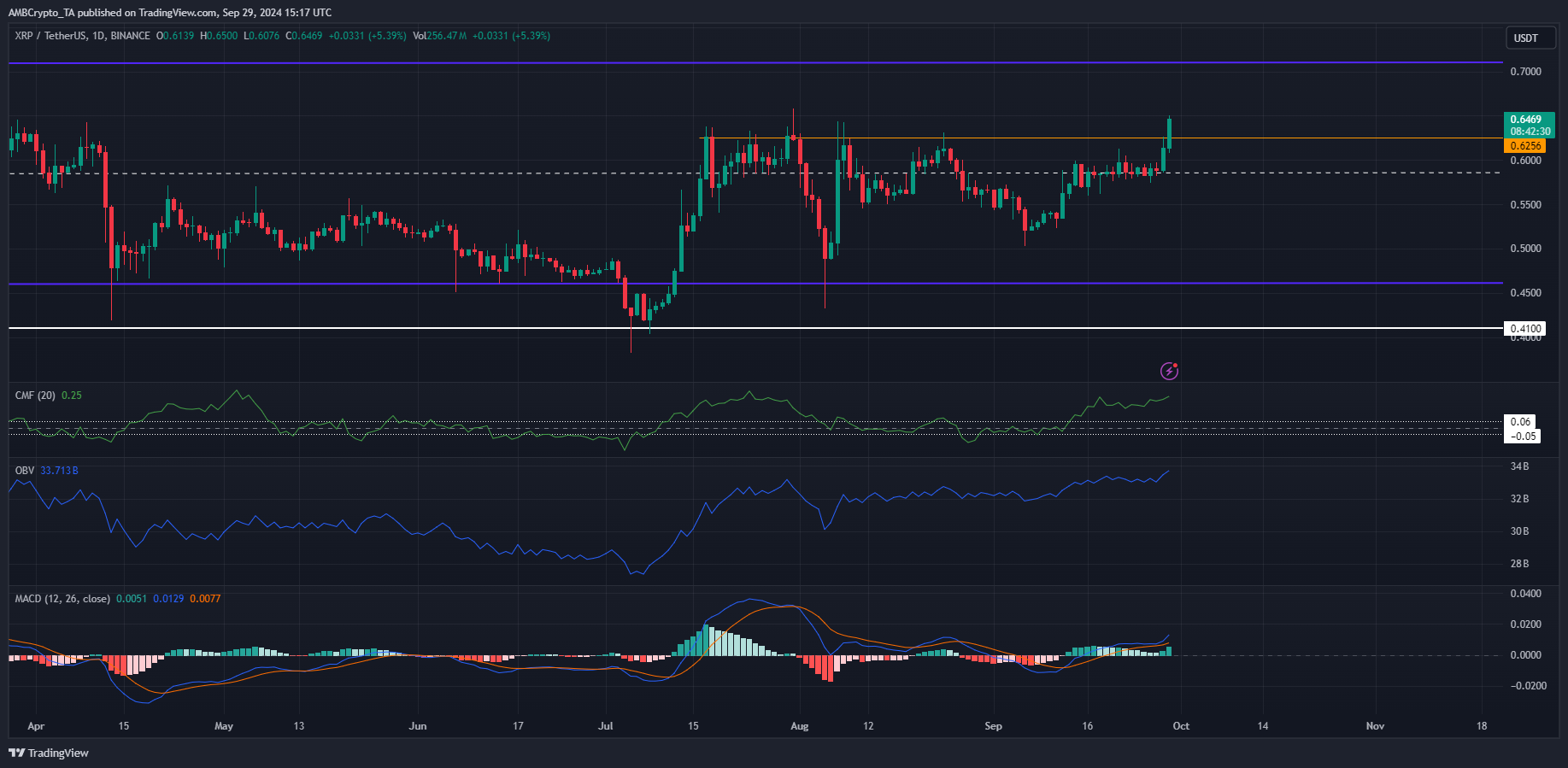Screen dimensions: 1568x768
Task: Select the MACD (12, 26, close) label
Action: (x=62, y=599)
